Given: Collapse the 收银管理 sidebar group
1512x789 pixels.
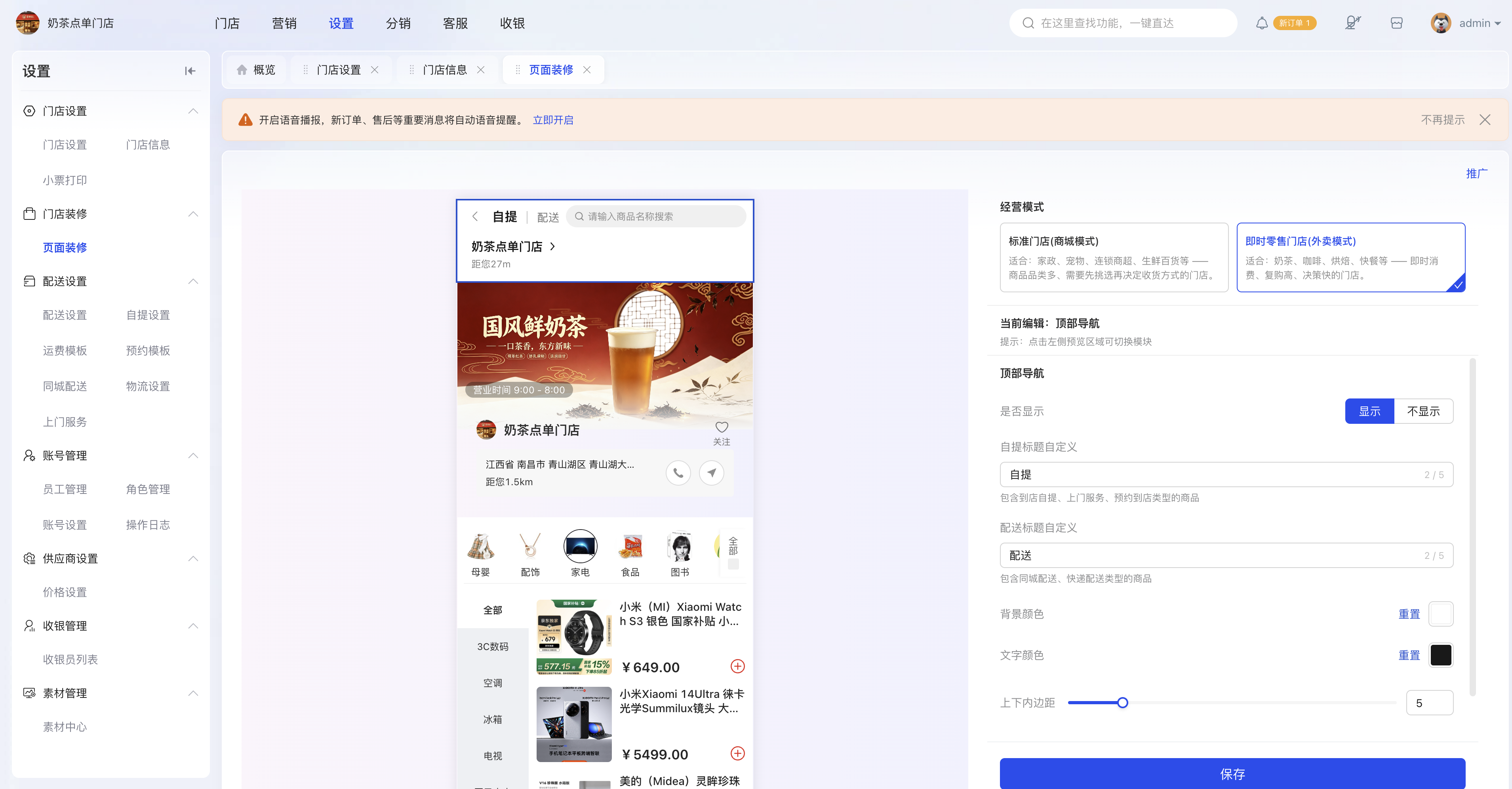Looking at the screenshot, I should coord(193,626).
